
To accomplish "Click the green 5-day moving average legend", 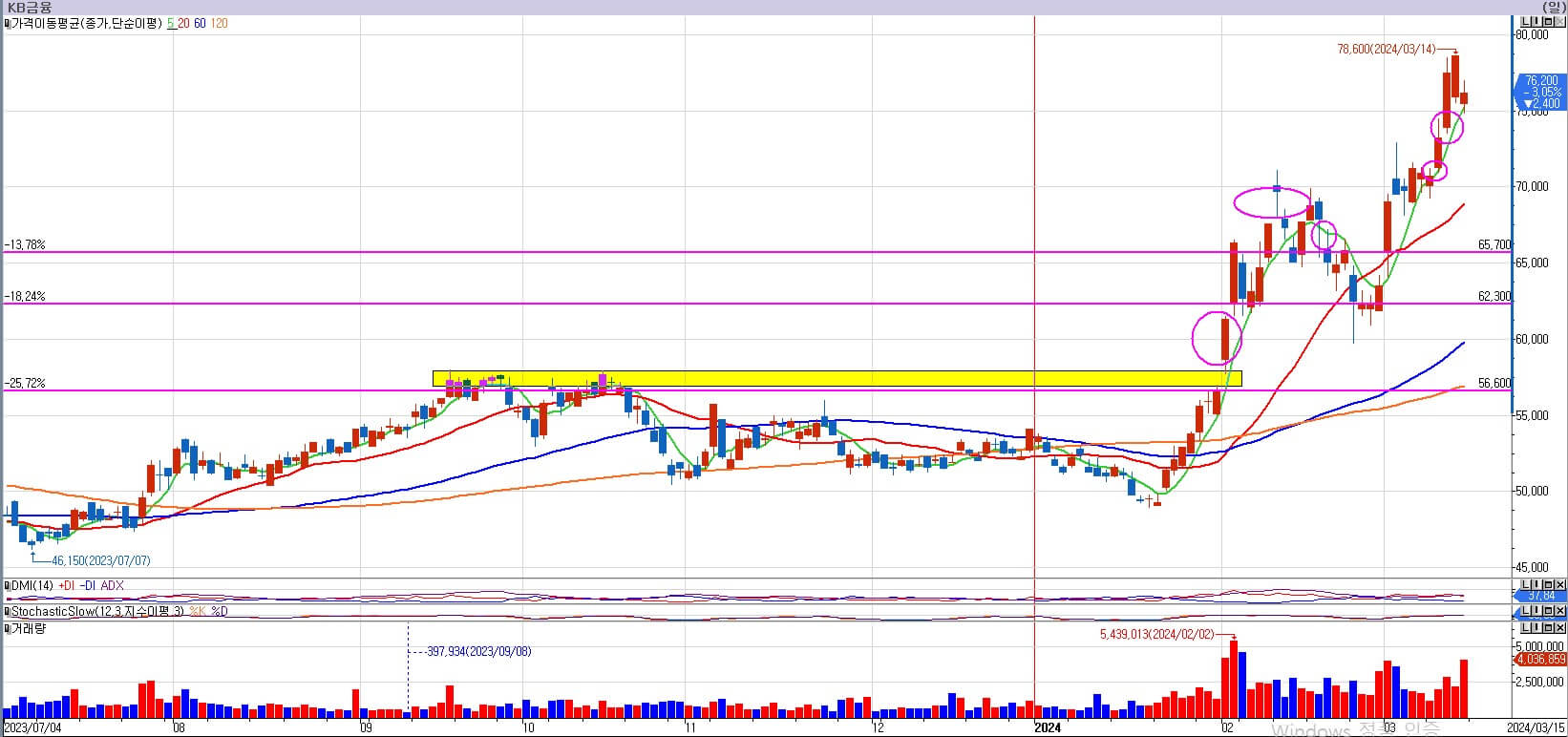I will (171, 23).
